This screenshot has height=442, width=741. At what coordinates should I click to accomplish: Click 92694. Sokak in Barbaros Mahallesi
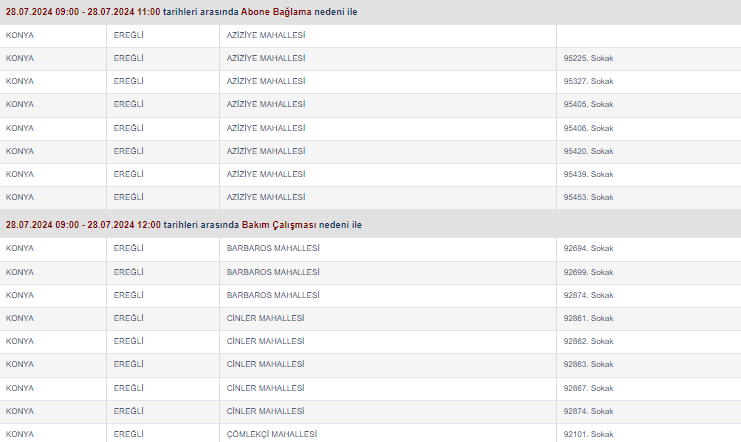click(x=588, y=248)
